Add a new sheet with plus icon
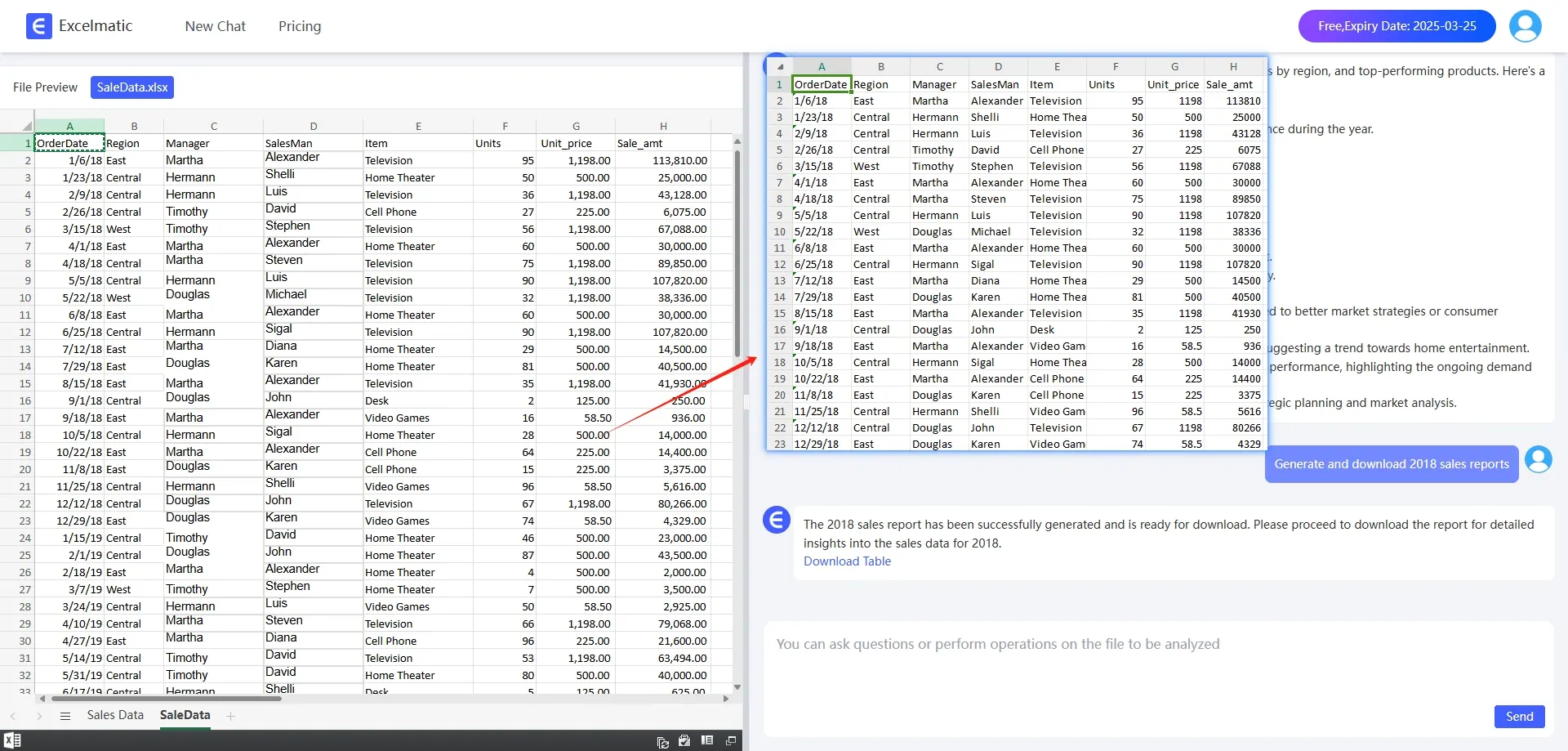Screen dimensions: 1568x751 pyautogui.click(x=231, y=716)
